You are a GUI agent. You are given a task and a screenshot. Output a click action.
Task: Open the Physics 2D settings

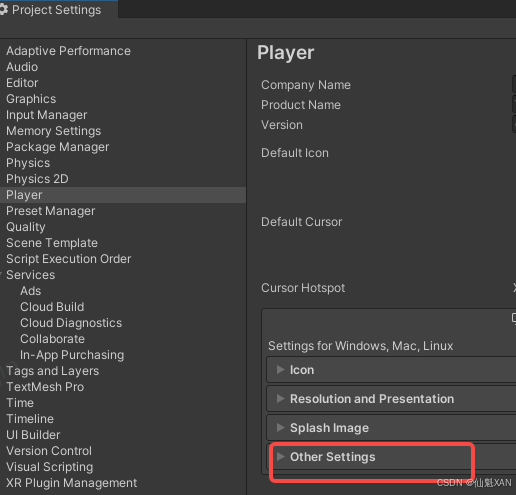(37, 179)
